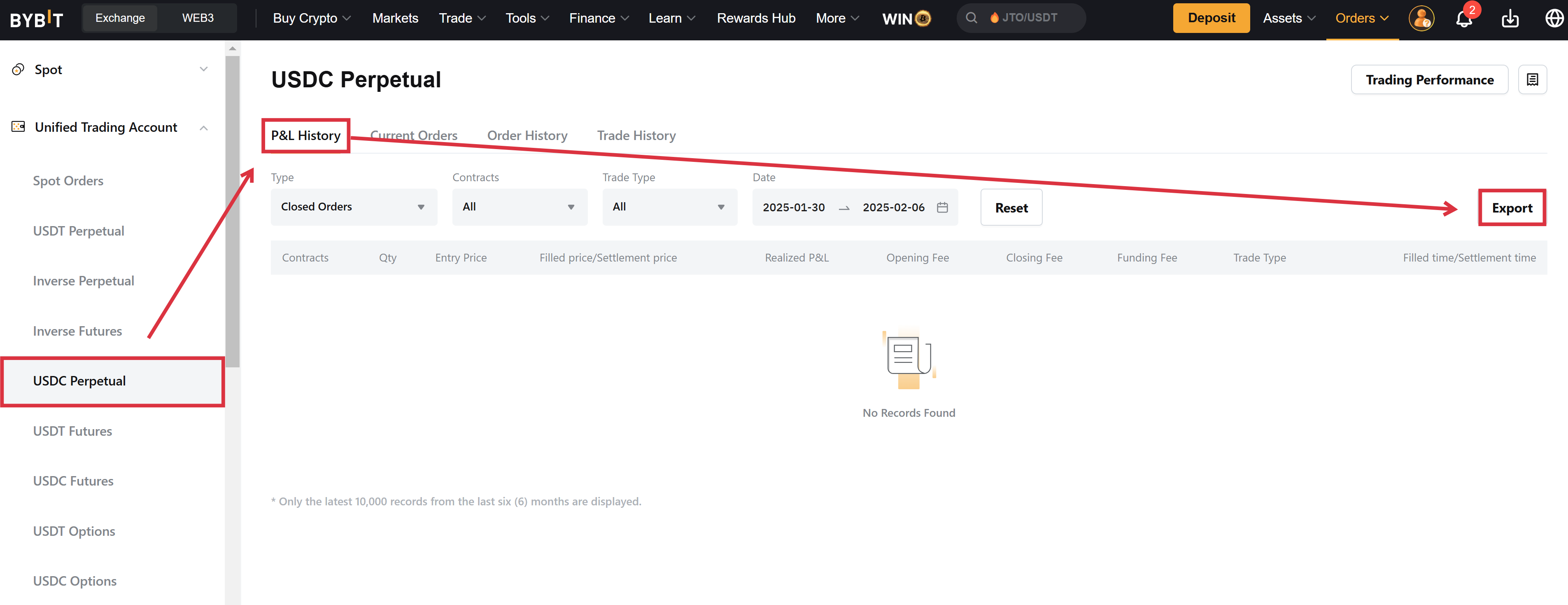This screenshot has height=605, width=1568.
Task: Open USDC Options in sidebar
Action: click(75, 581)
